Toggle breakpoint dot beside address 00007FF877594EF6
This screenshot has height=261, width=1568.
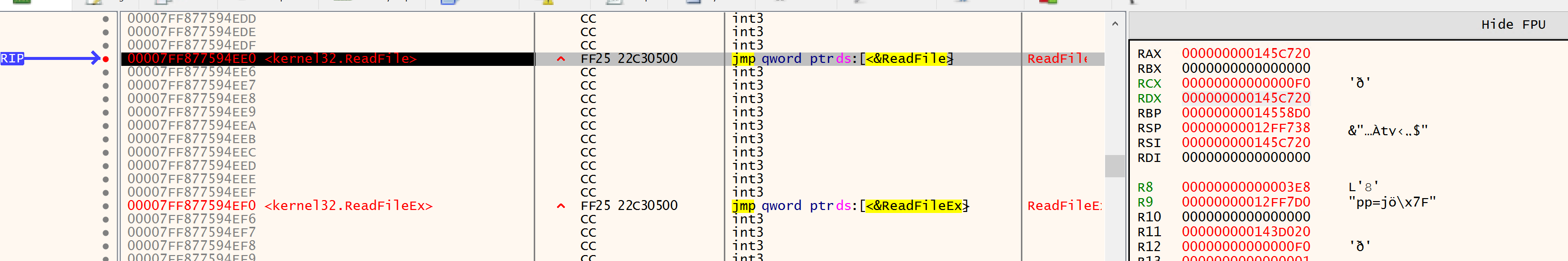point(106,219)
